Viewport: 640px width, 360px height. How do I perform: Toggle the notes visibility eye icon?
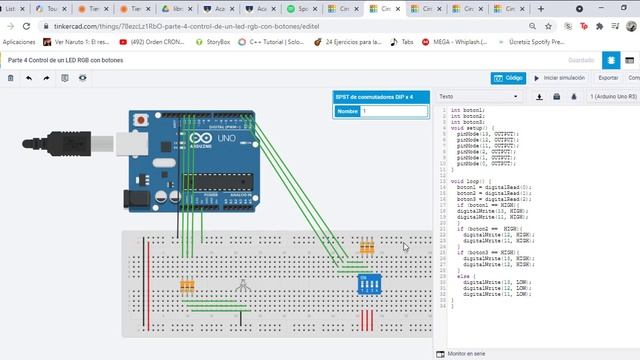pos(82,78)
